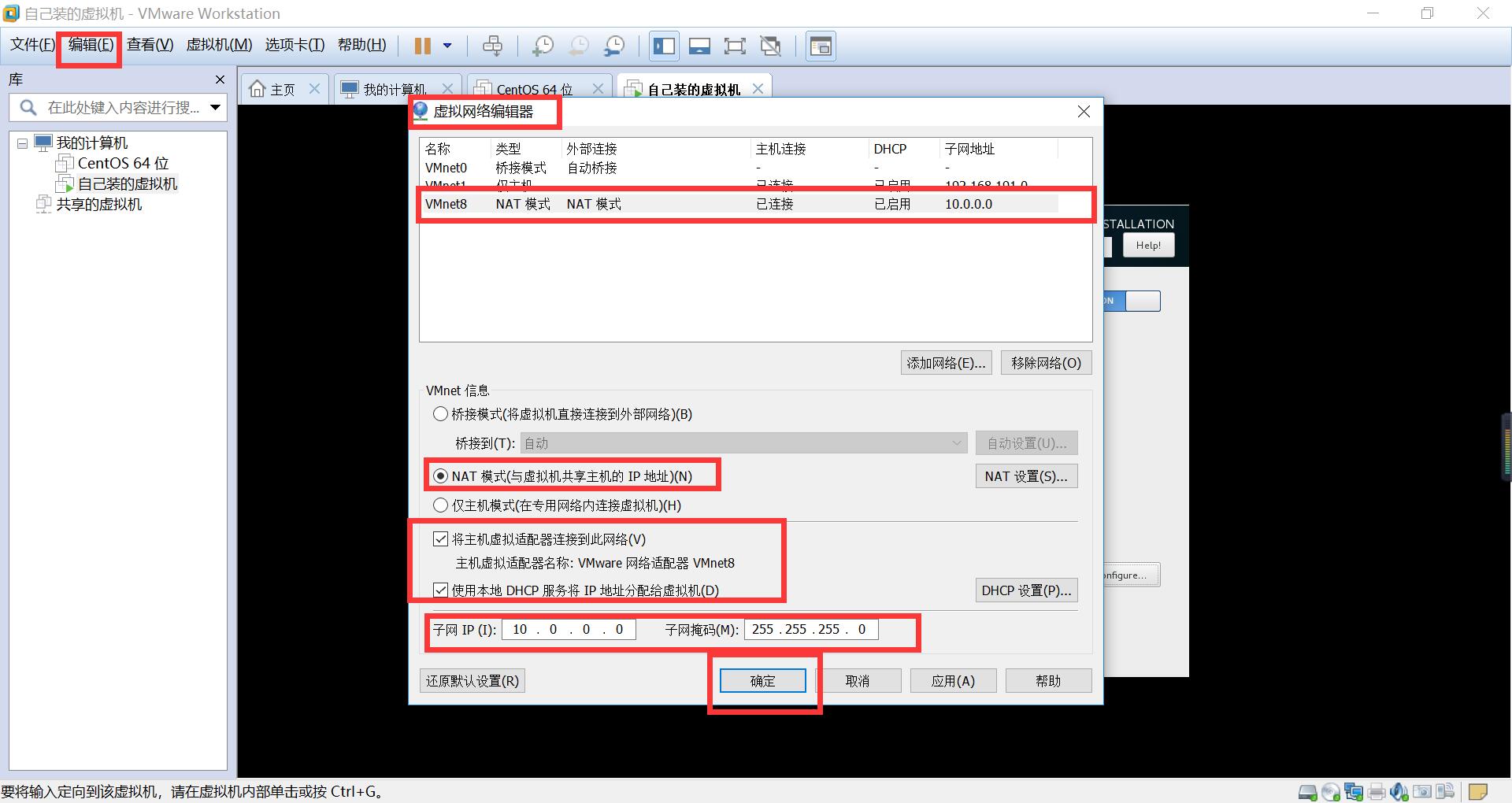Close the CentOS 64 位 tab
This screenshot has width=1512, height=803.
pos(598,89)
